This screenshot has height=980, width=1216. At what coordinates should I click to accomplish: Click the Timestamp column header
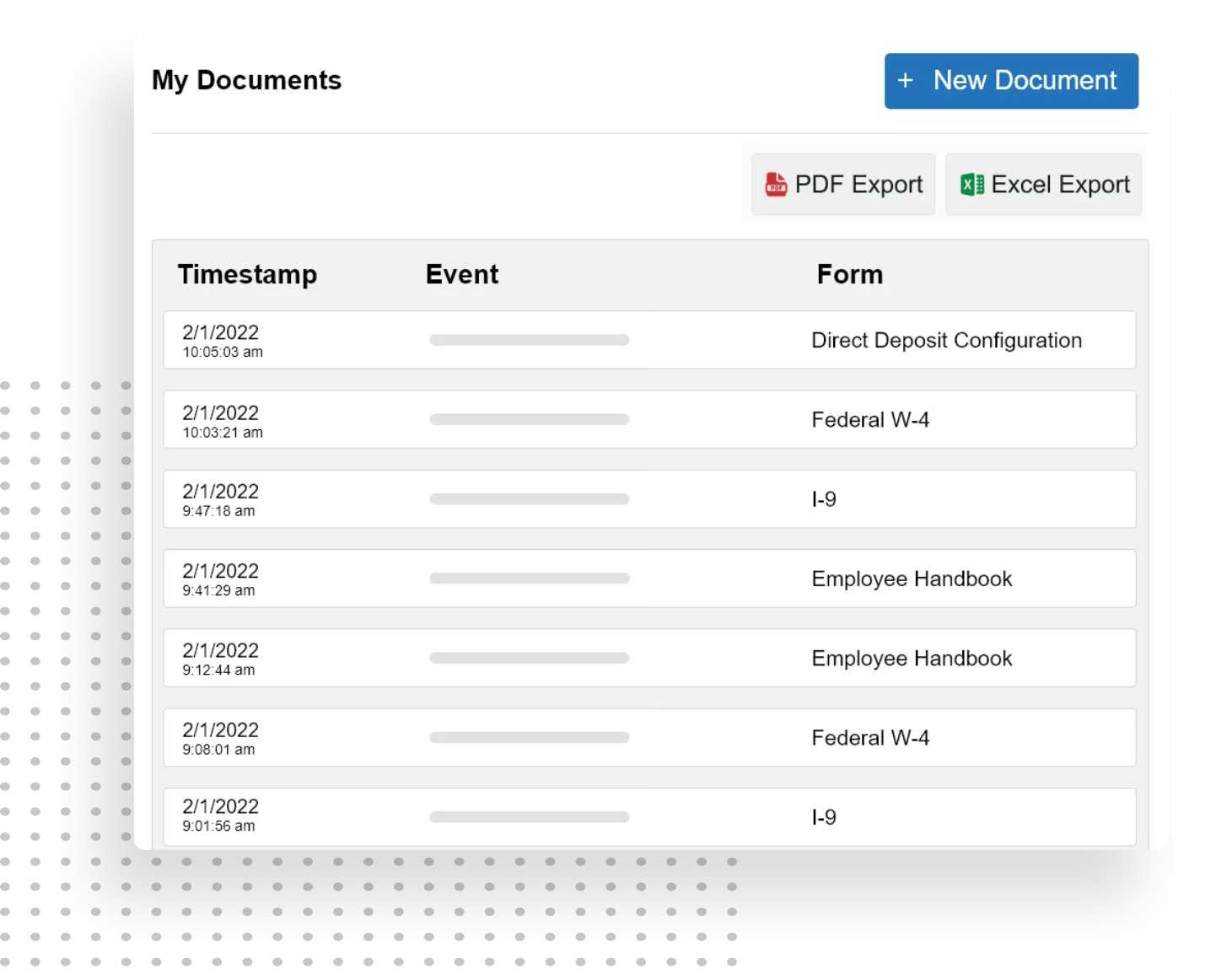247,275
